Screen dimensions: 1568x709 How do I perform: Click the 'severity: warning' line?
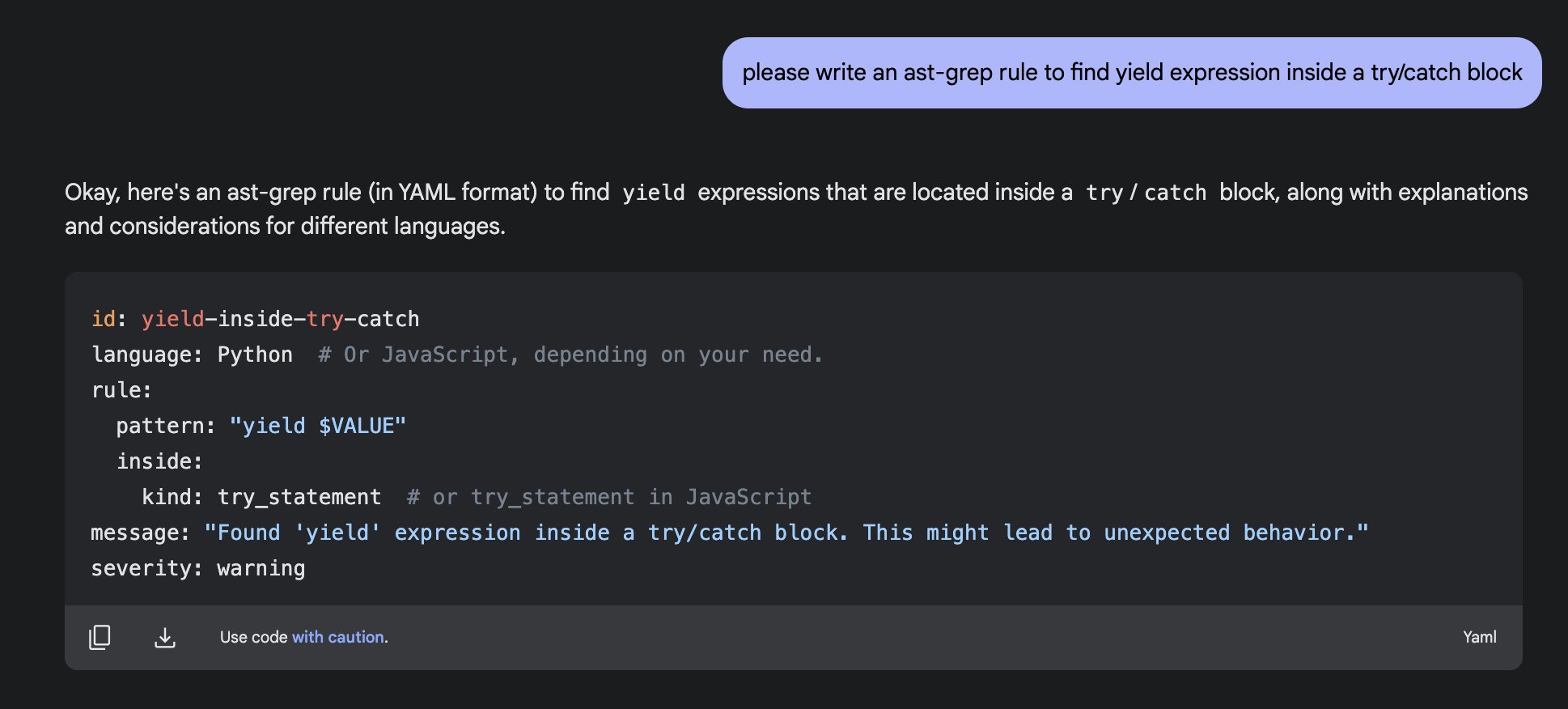pos(198,568)
